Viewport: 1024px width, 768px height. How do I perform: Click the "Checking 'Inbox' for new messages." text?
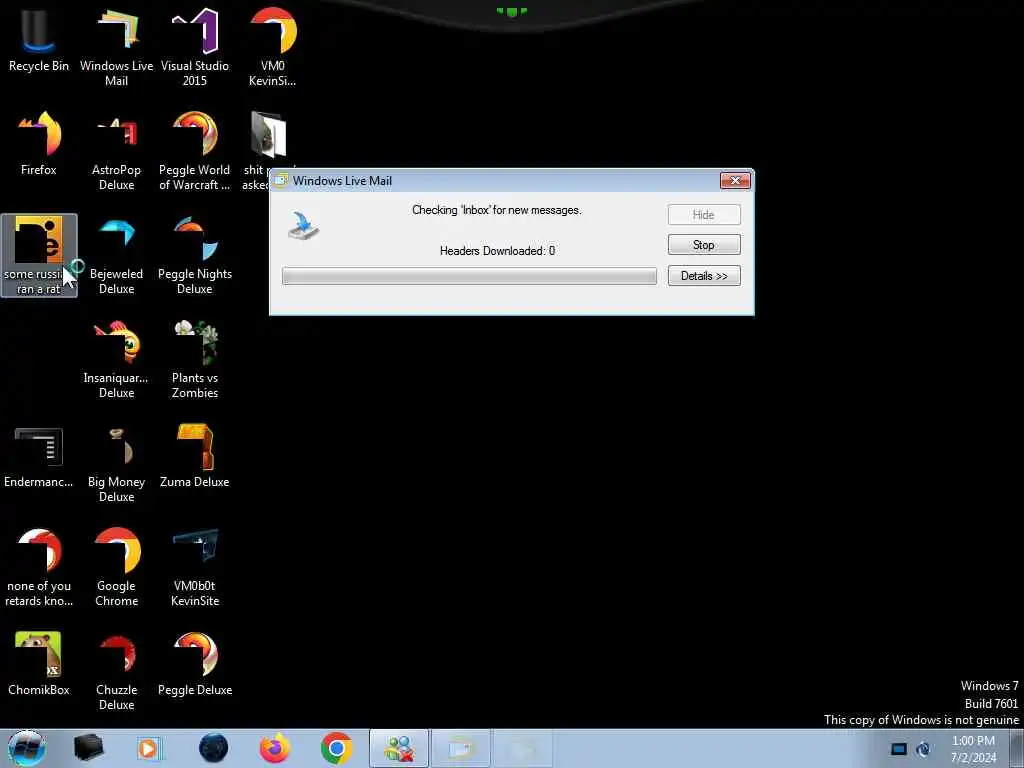[496, 210]
